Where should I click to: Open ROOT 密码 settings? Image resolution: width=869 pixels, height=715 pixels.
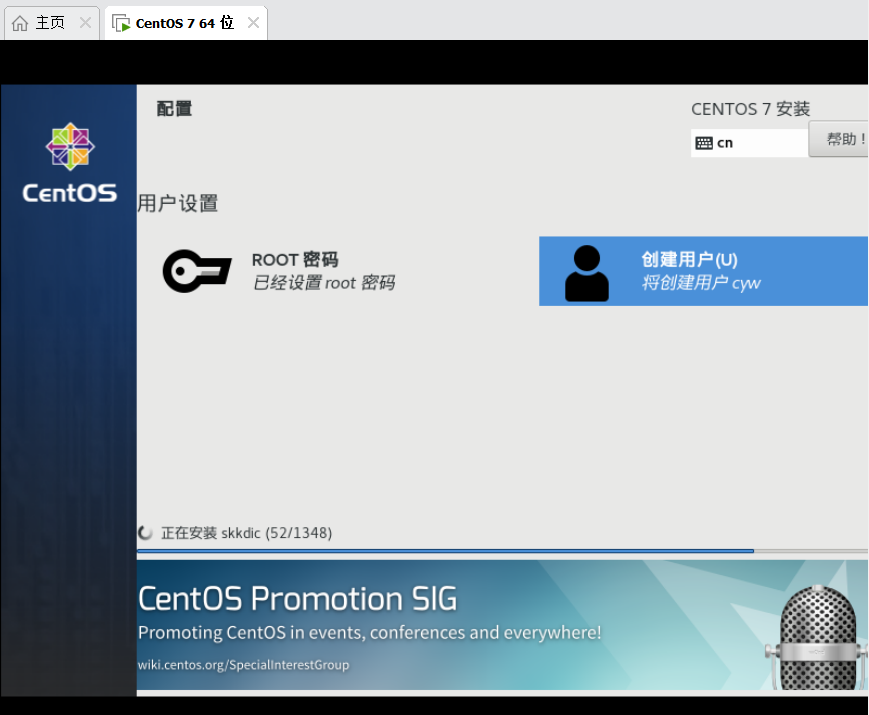280,271
